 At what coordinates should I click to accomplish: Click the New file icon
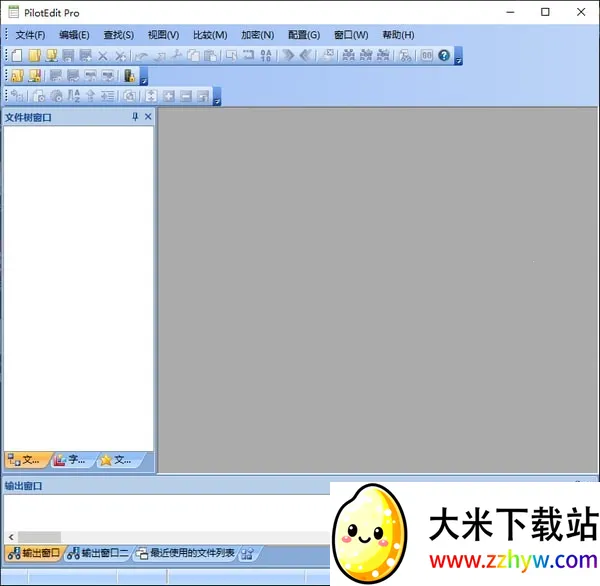pyautogui.click(x=16, y=55)
